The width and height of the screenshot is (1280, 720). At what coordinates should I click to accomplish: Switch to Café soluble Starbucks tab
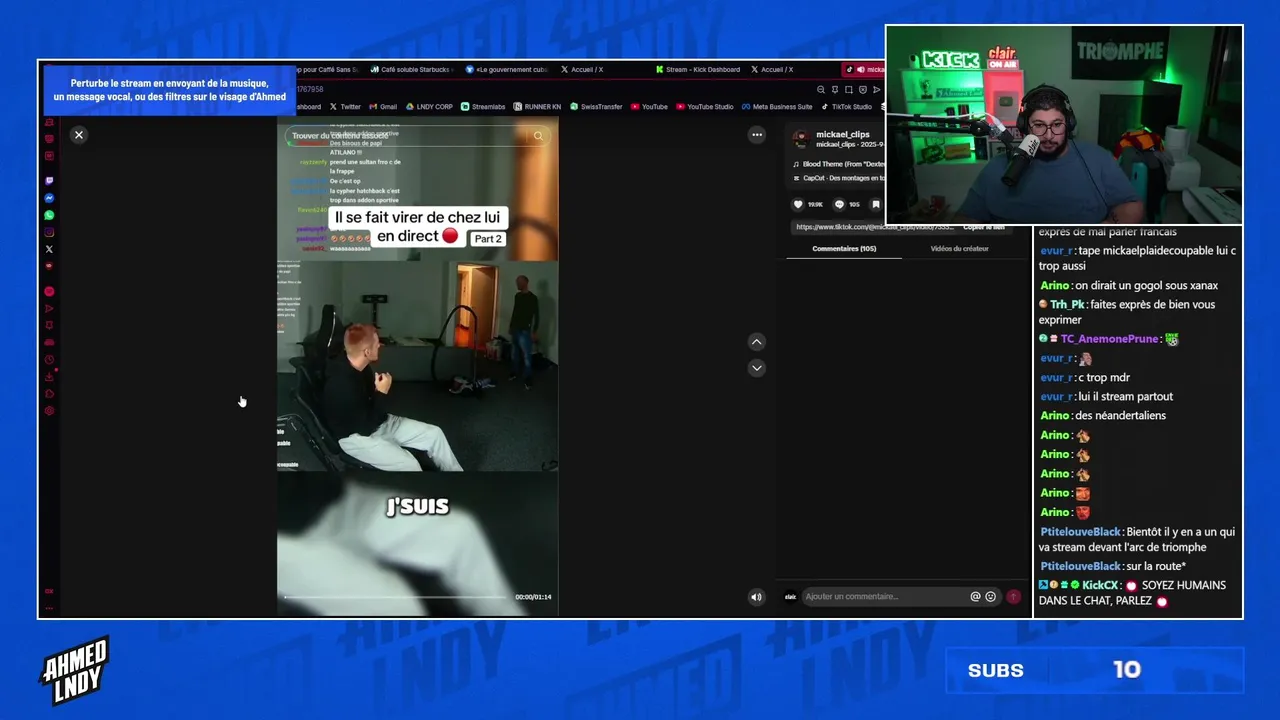pos(413,70)
